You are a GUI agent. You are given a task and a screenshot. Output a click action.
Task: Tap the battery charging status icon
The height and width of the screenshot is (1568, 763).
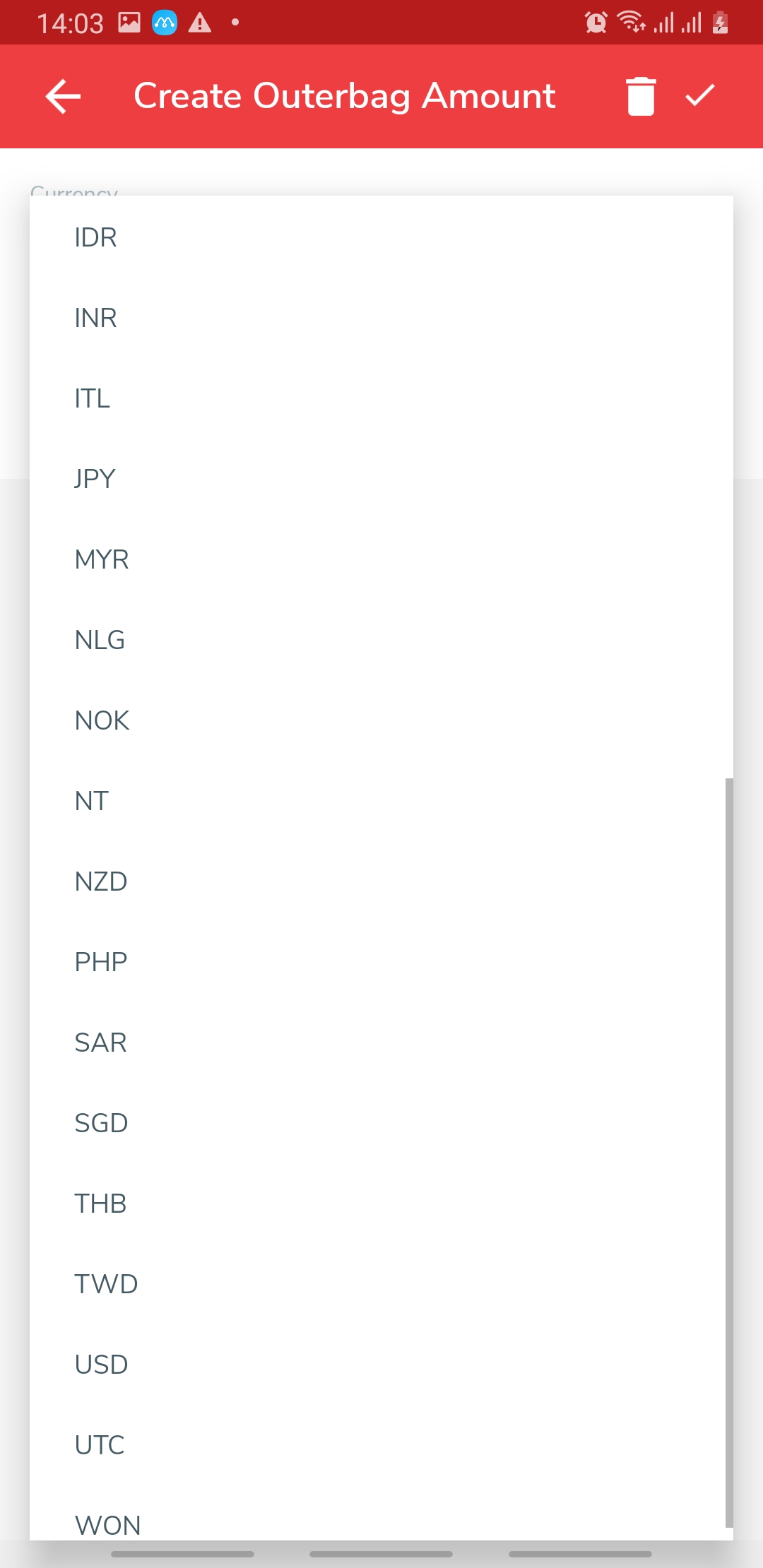720,23
